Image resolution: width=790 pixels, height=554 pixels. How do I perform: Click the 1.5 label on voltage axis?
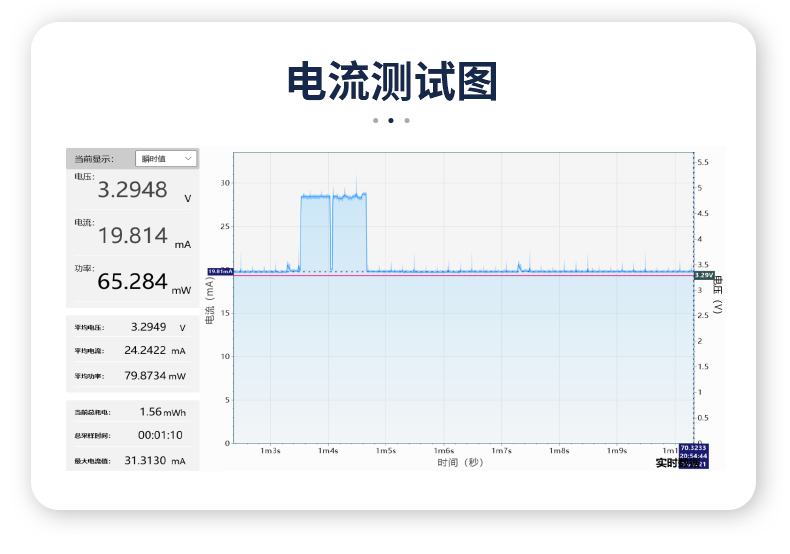pyautogui.click(x=703, y=367)
